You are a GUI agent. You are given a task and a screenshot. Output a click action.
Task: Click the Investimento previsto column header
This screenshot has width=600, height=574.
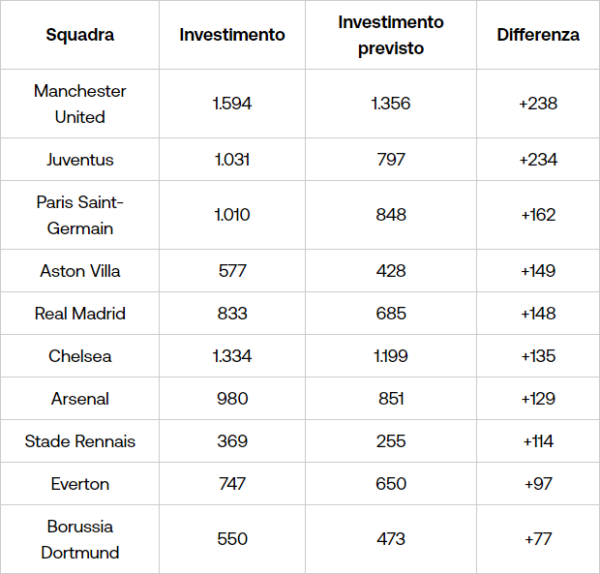click(x=391, y=35)
